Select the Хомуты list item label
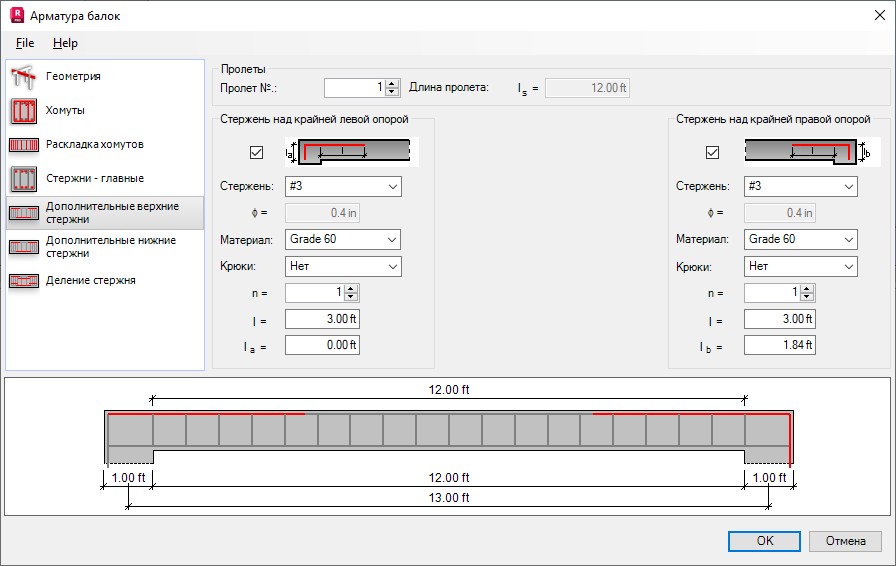896x566 pixels. coord(65,110)
